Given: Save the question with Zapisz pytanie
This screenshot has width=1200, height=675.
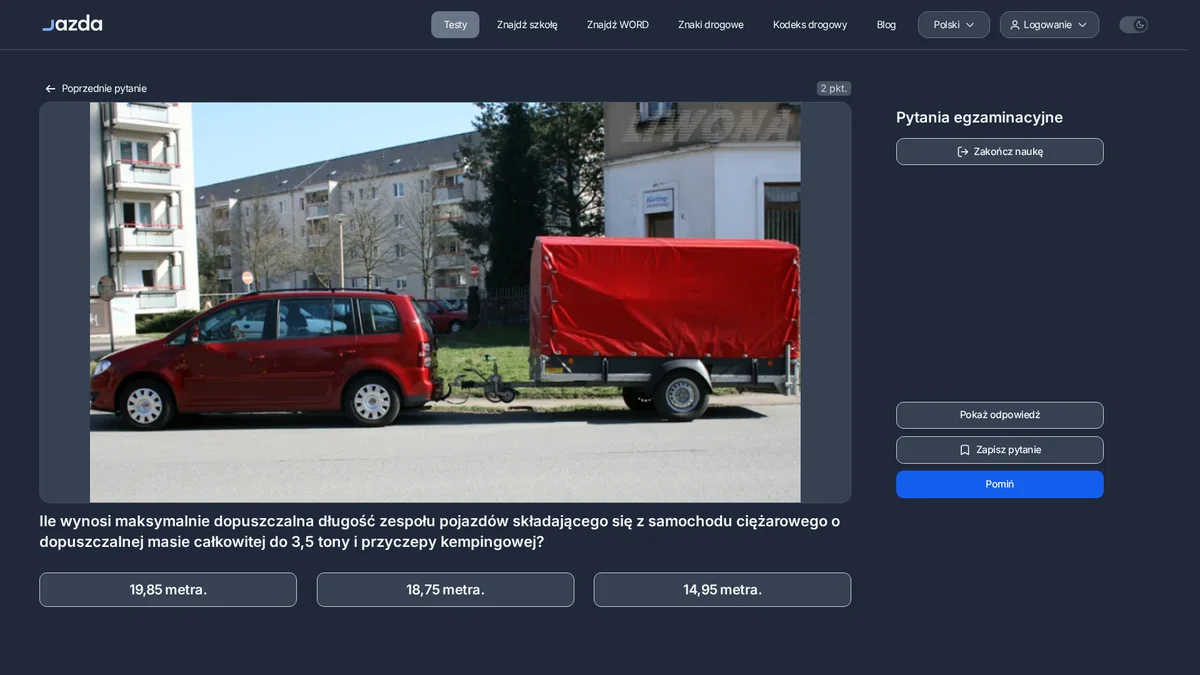Looking at the screenshot, I should tap(1000, 450).
